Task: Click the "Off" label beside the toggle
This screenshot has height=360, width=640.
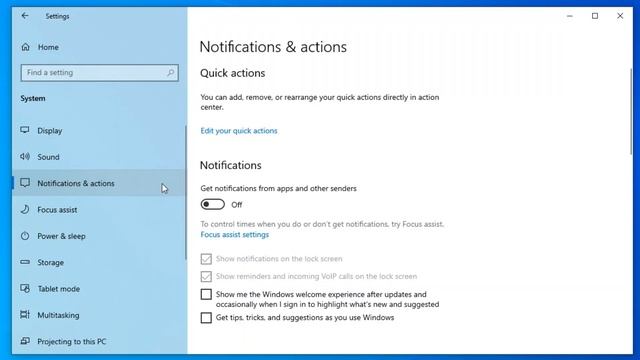Action: point(237,205)
